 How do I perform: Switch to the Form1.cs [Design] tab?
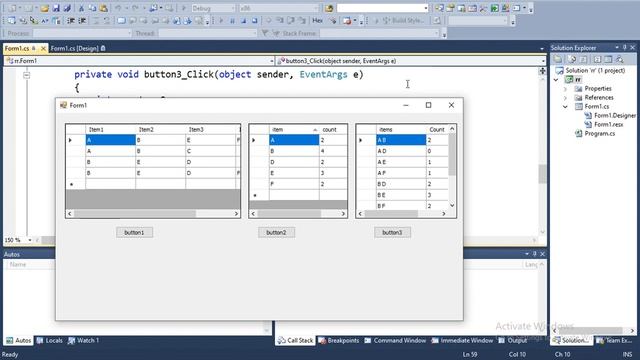click(x=74, y=48)
